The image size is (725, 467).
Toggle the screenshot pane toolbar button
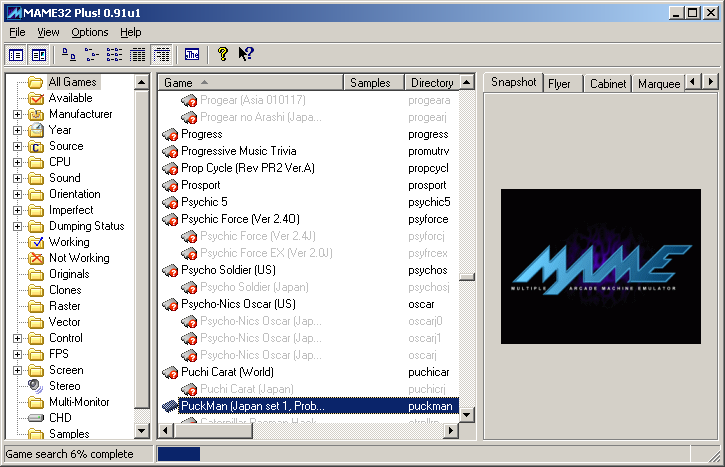pyautogui.click(x=39, y=54)
